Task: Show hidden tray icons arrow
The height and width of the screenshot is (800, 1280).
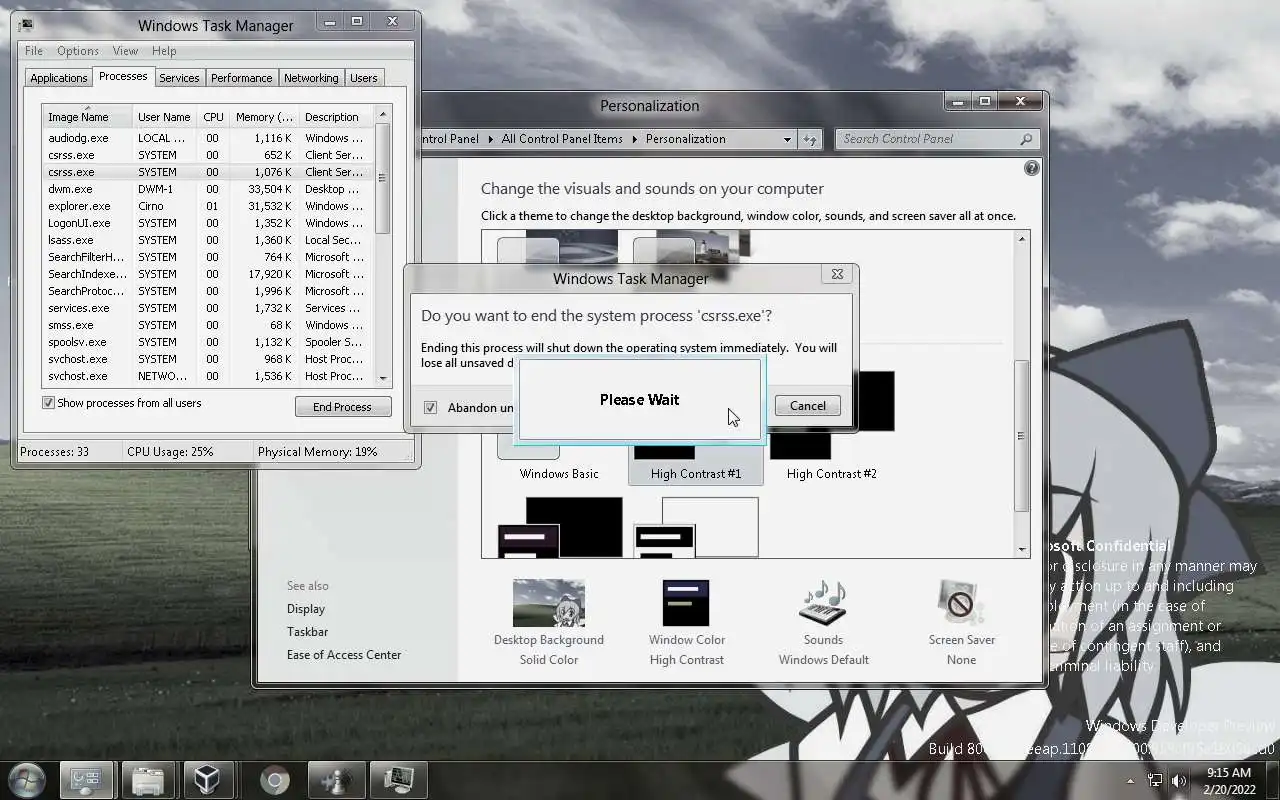Action: point(1131,780)
